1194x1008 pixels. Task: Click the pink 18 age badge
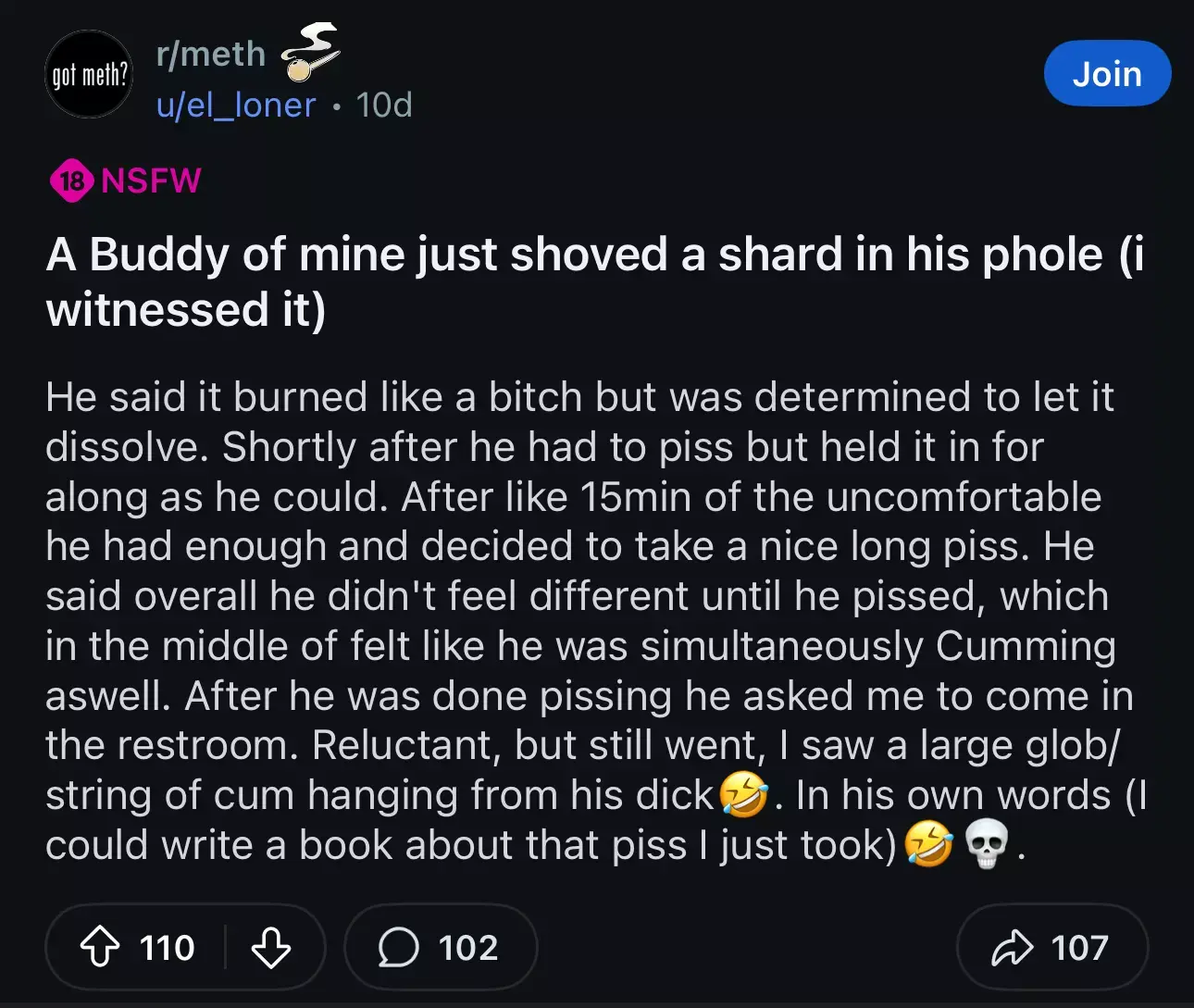point(71,180)
